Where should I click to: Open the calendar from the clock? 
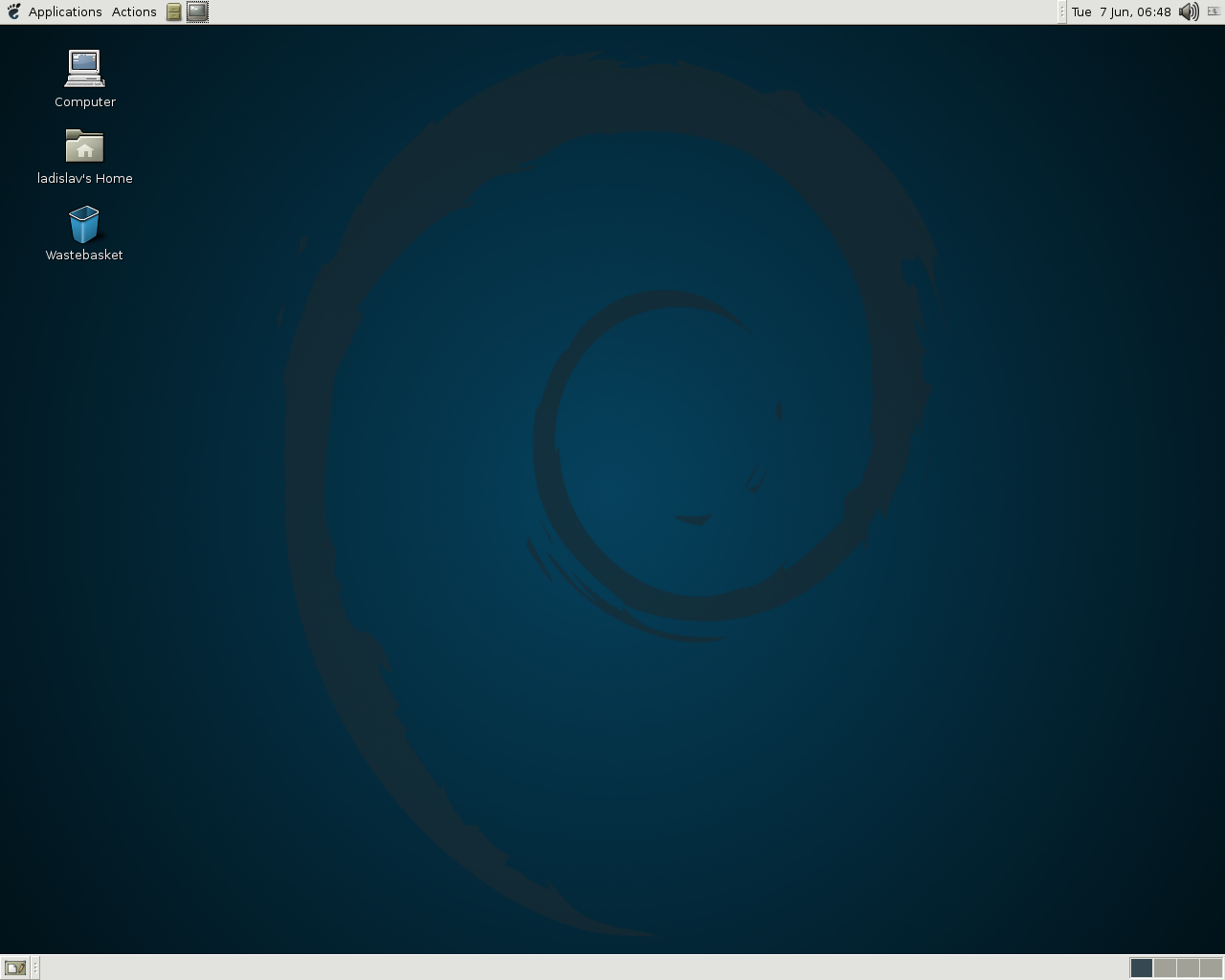click(x=1122, y=11)
